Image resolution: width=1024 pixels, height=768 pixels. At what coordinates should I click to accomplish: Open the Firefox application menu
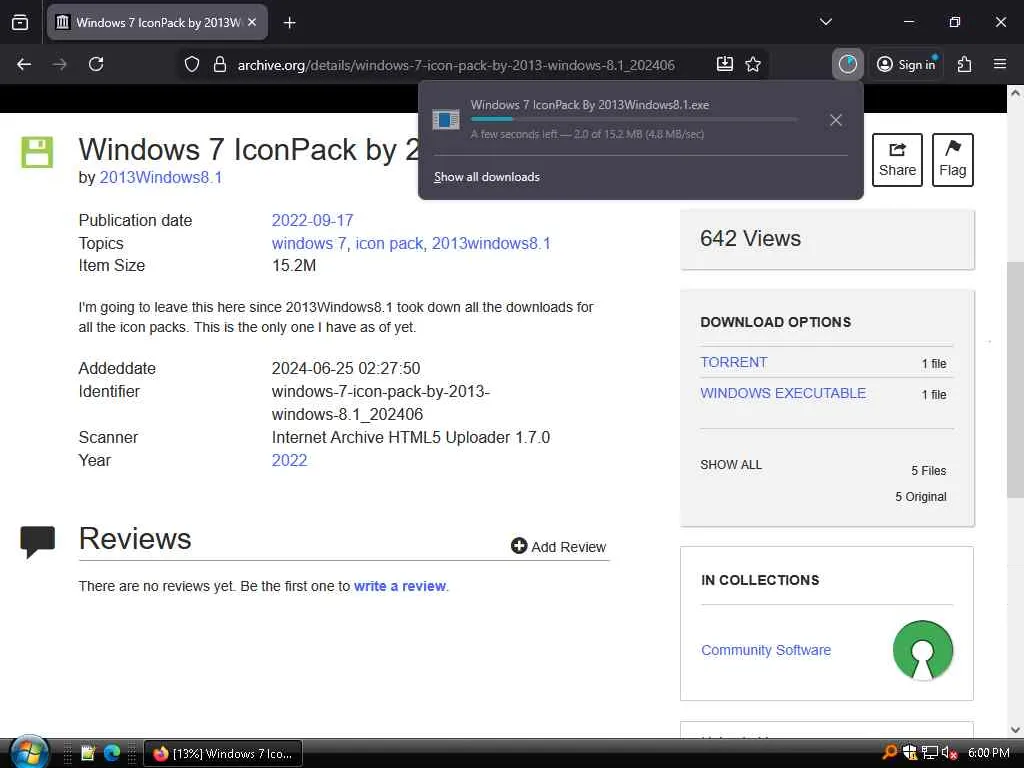pyautogui.click(x=1000, y=64)
